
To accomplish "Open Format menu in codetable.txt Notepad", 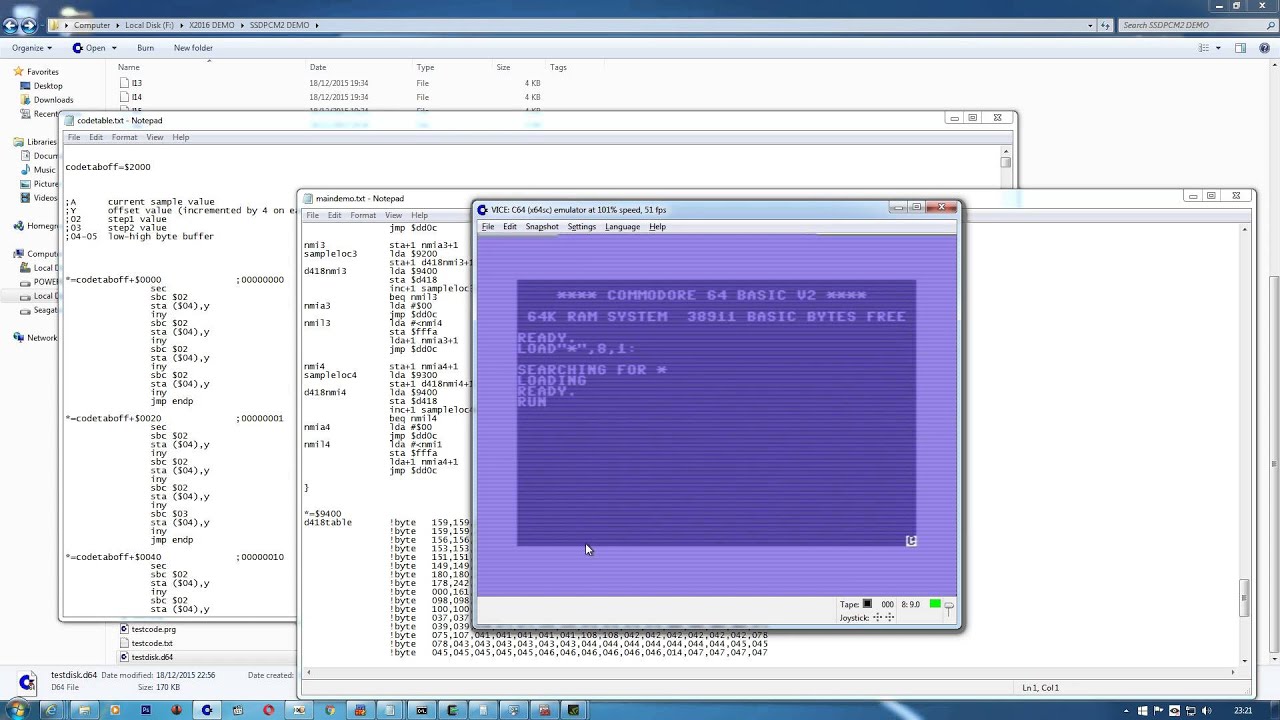I will [124, 137].
